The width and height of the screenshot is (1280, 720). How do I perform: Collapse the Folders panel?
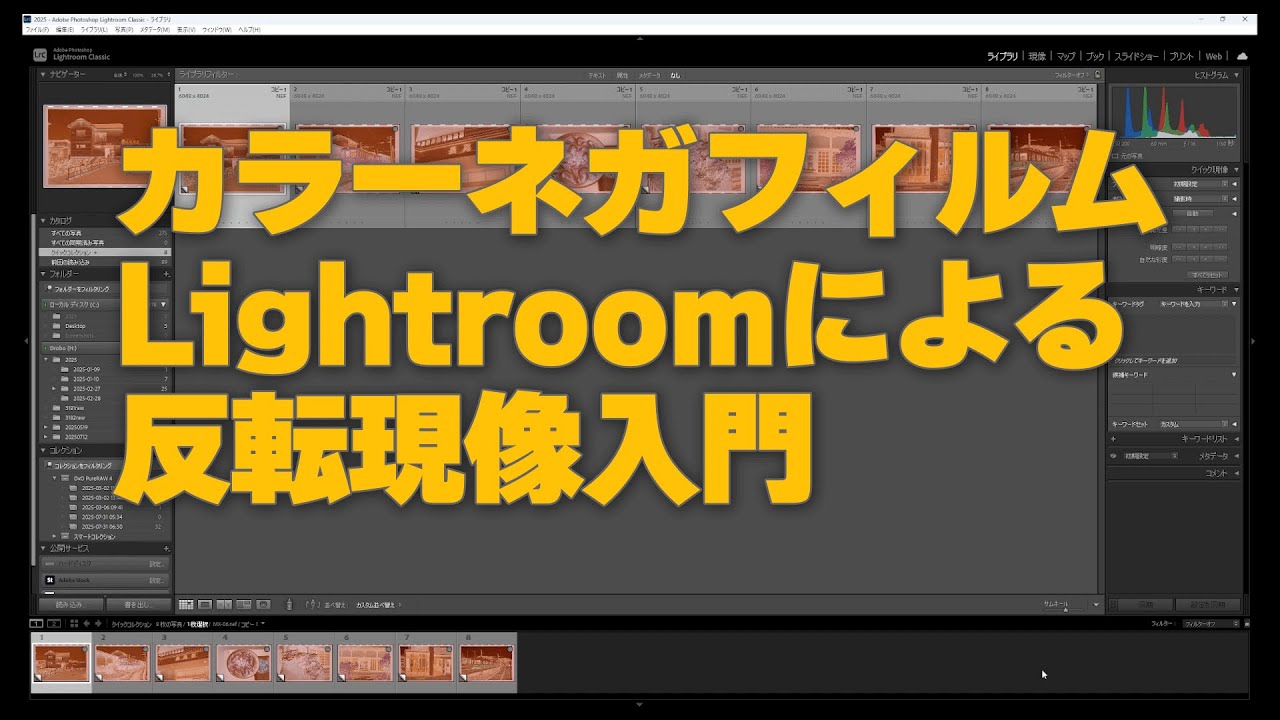pos(44,273)
